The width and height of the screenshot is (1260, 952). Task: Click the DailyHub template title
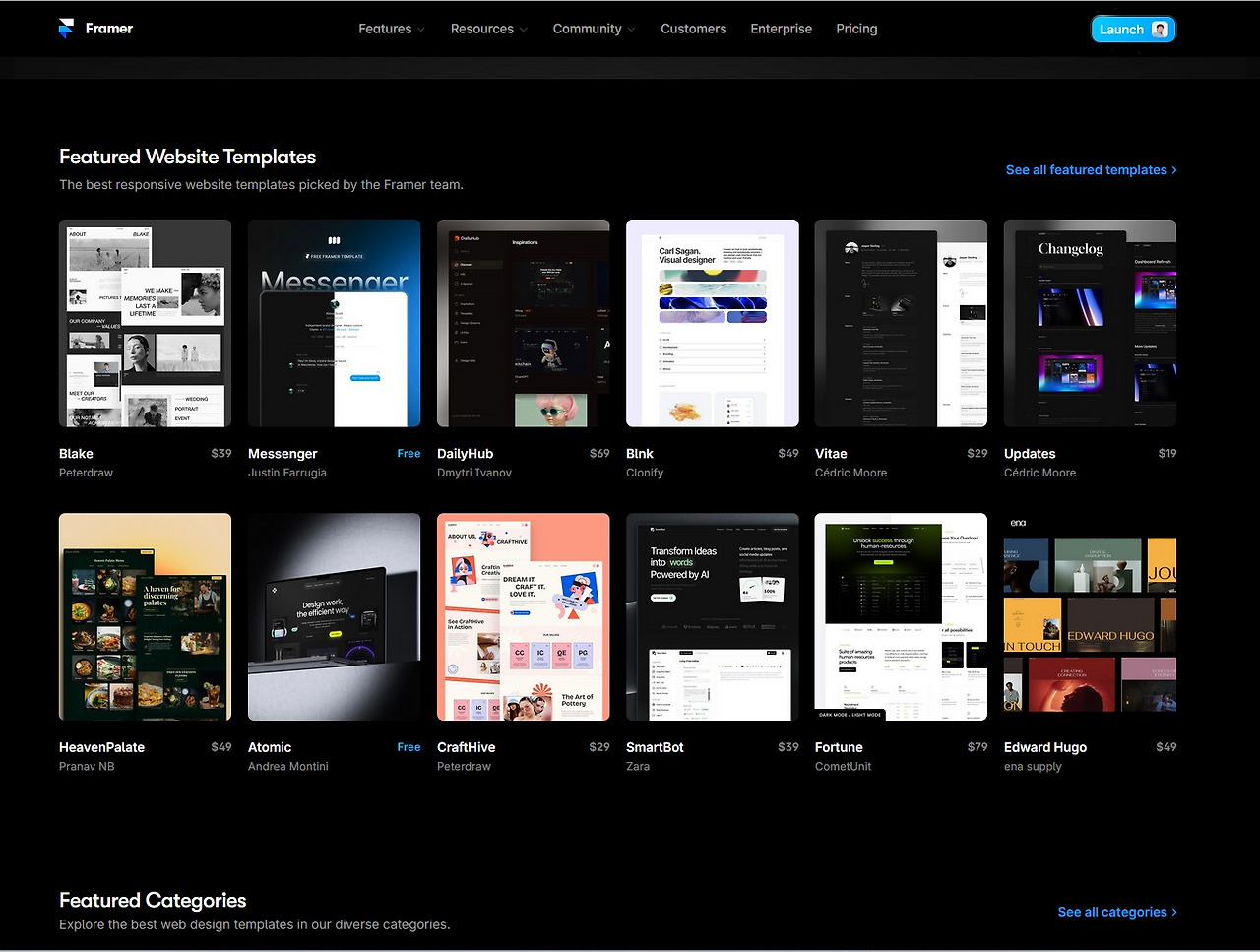tap(465, 454)
